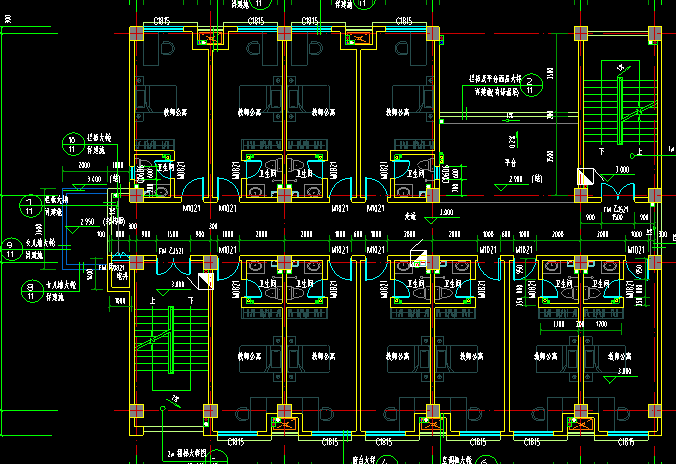Screen dimensions: 676x464
Task: Click the 平台 platform label
Action: (510, 163)
